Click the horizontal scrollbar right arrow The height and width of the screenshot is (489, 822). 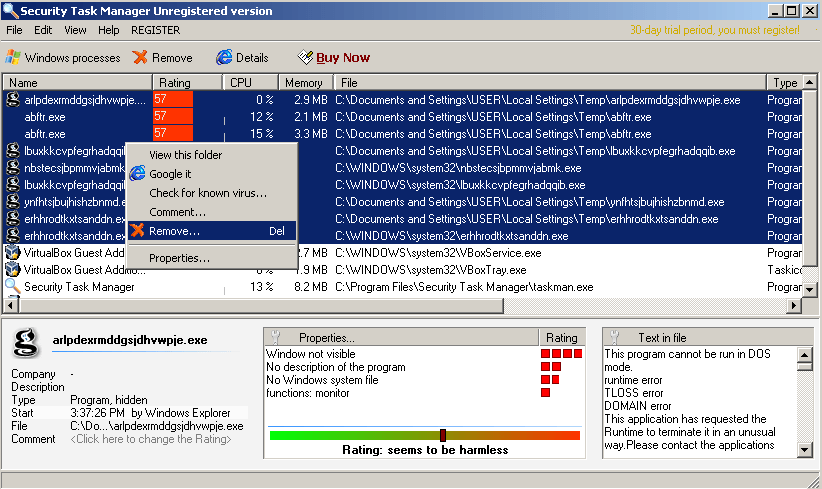[x=794, y=305]
